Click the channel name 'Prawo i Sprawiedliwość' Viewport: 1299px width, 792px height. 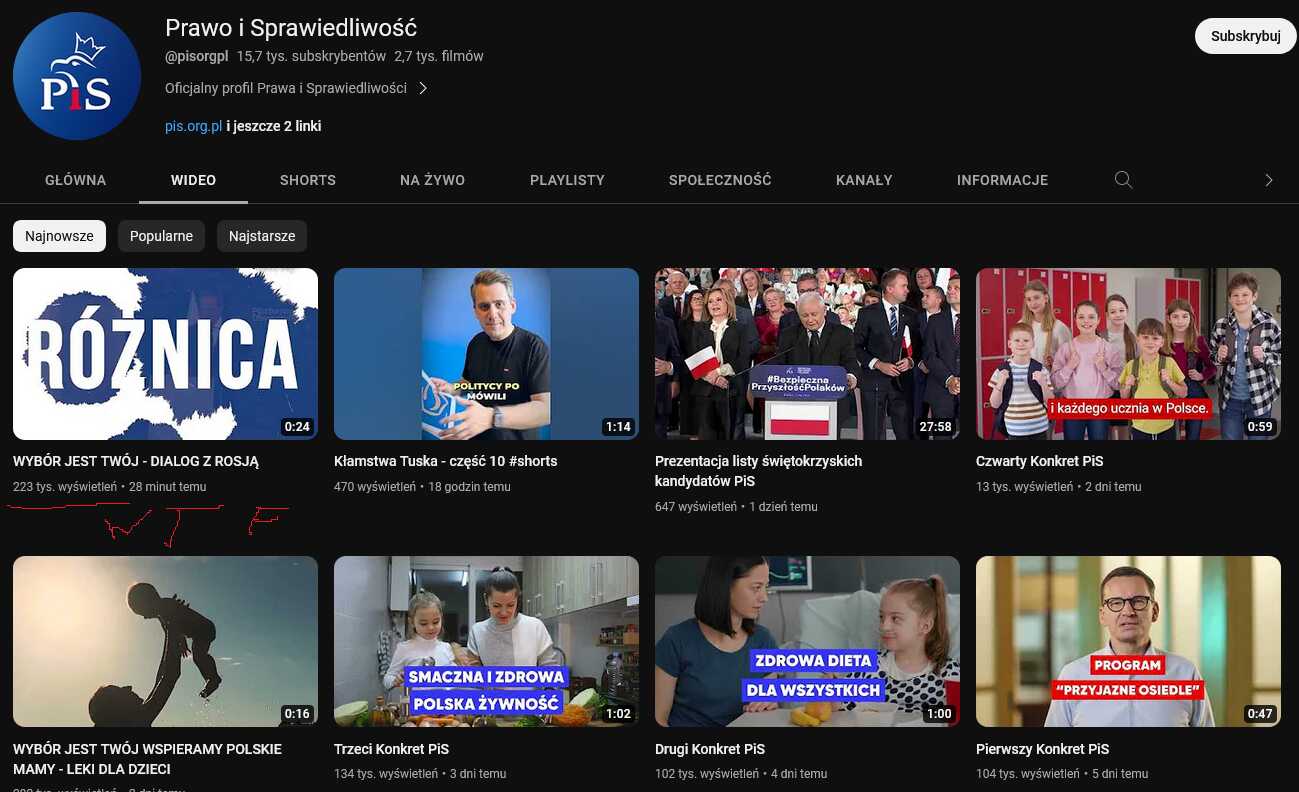pyautogui.click(x=291, y=28)
